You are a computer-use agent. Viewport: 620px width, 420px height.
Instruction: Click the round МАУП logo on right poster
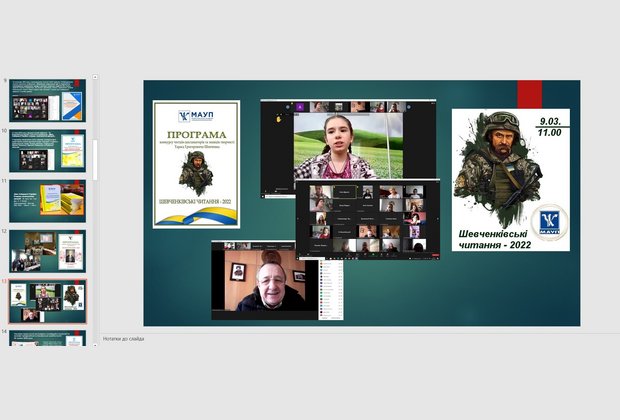[548, 221]
